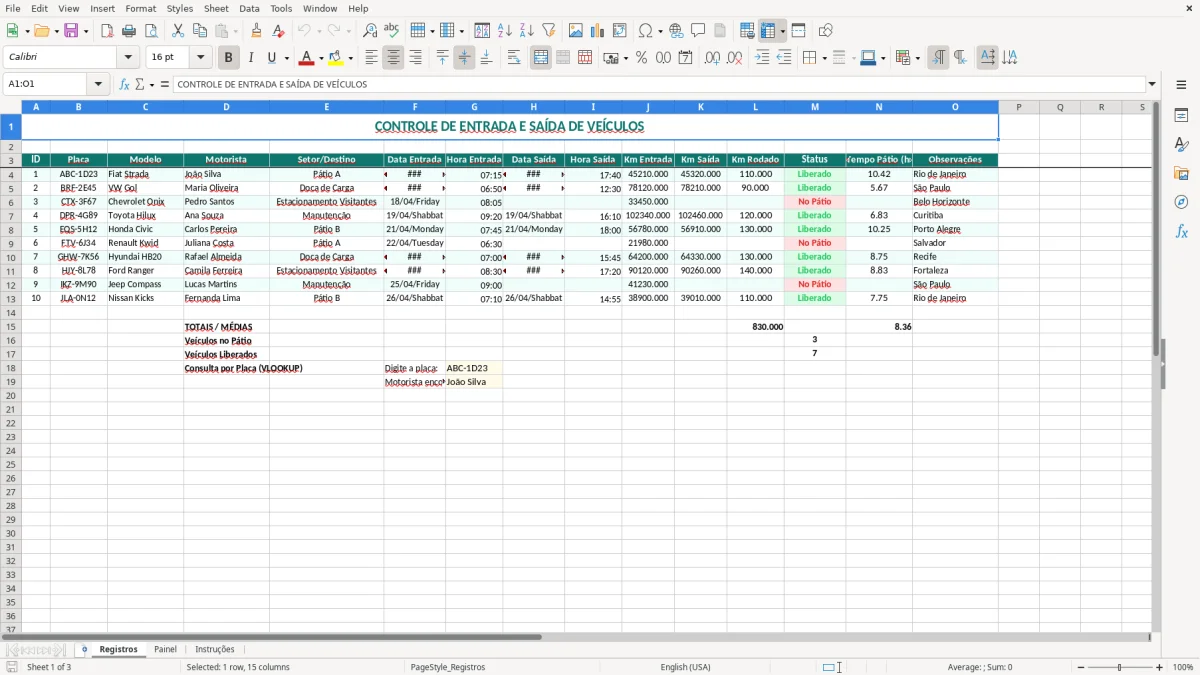Click row header 15

[11, 326]
